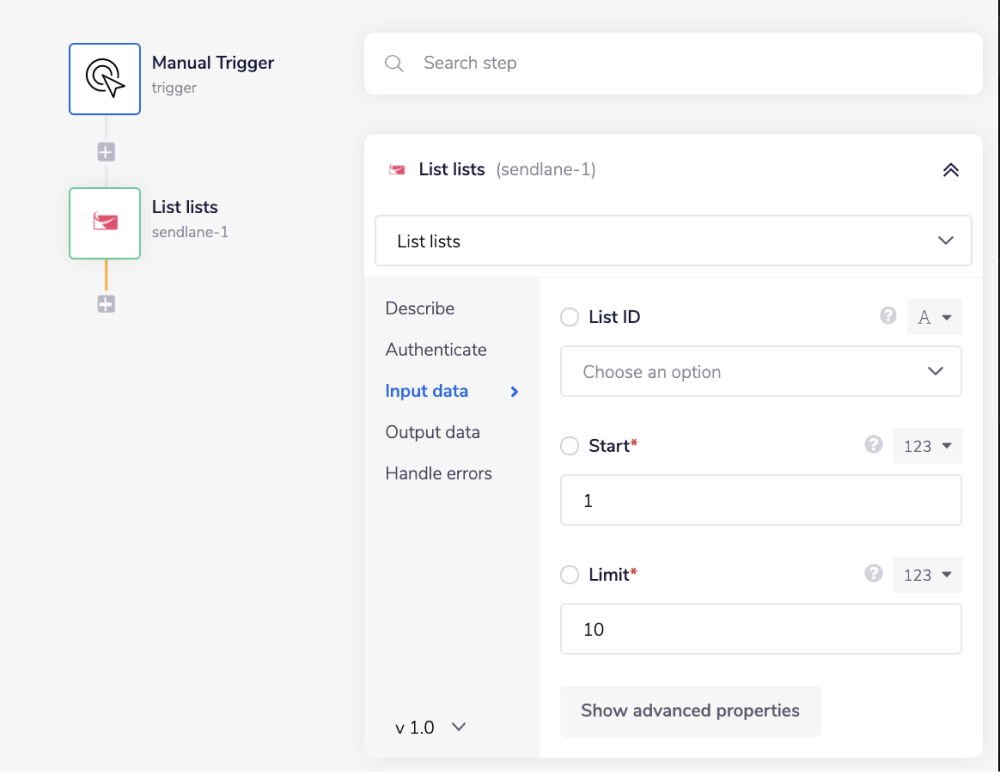Select the Start radio button
This screenshot has height=772, width=1000.
[x=570, y=446]
